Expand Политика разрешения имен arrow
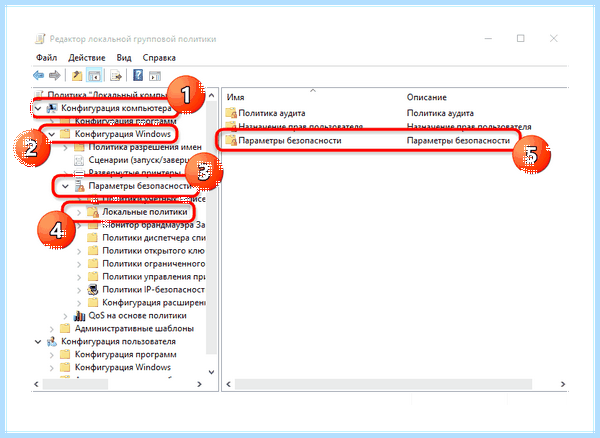This screenshot has width=600, height=438. click(65, 147)
